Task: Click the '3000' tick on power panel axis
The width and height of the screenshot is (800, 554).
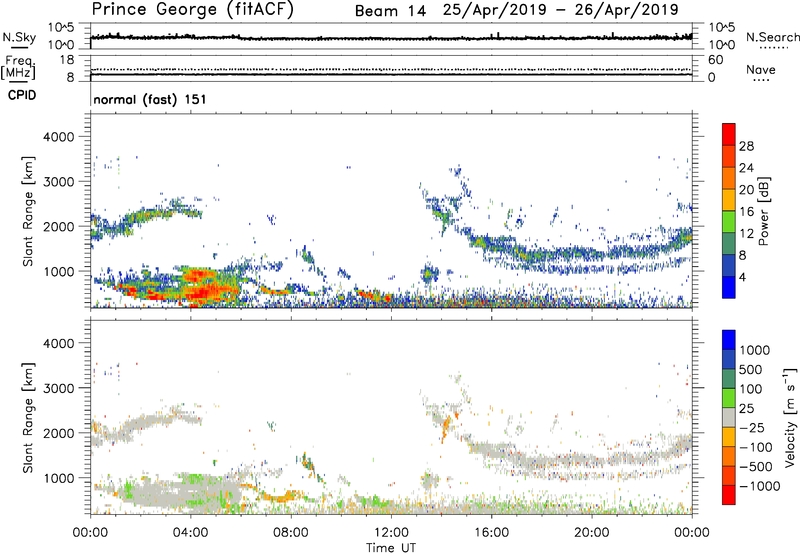Action: (58, 182)
